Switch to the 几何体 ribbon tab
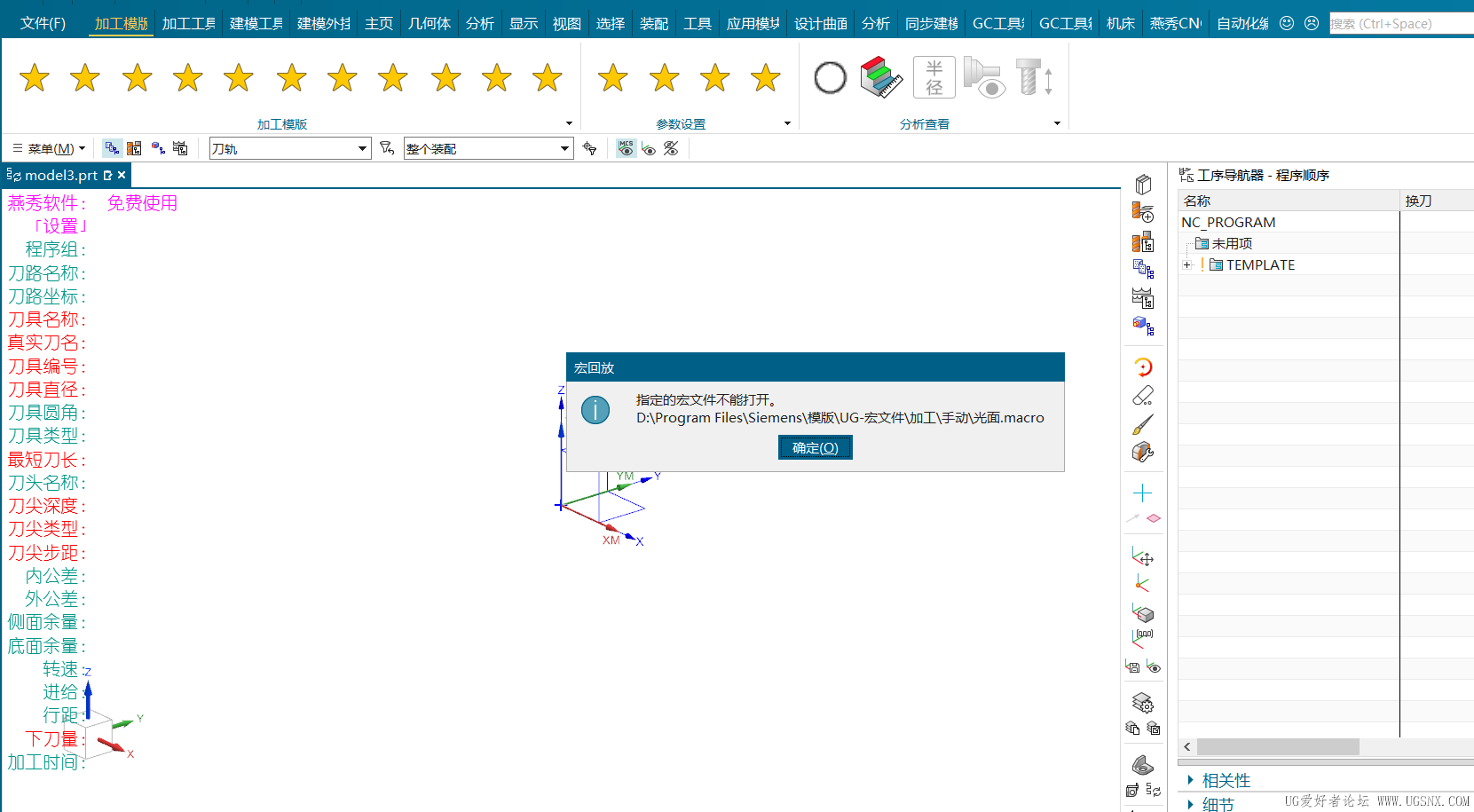Image resolution: width=1474 pixels, height=812 pixels. click(430, 23)
